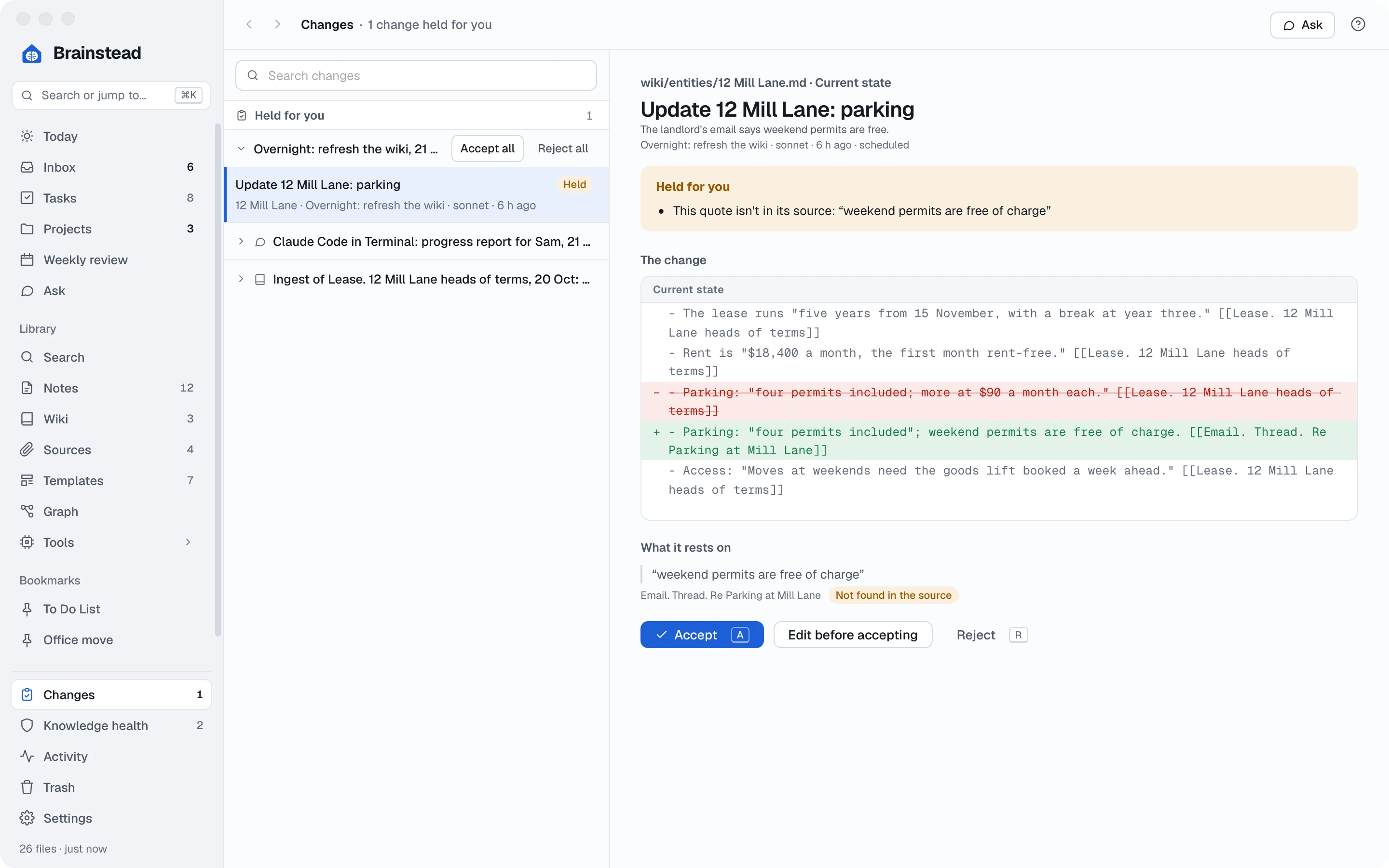Image resolution: width=1389 pixels, height=868 pixels.
Task: Click the Knowledge health shield icon
Action: 27,725
